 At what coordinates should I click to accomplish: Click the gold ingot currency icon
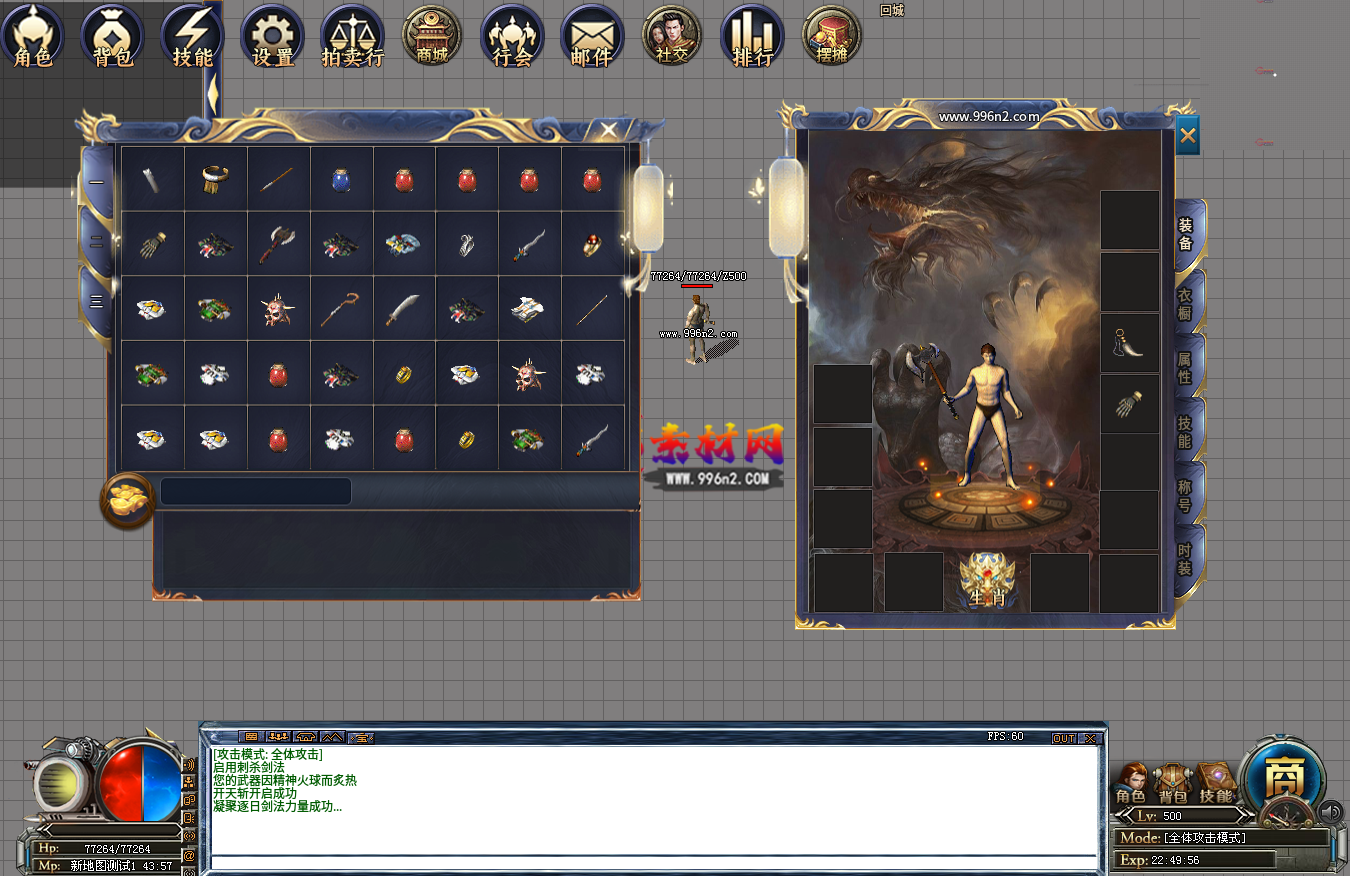pos(127,500)
